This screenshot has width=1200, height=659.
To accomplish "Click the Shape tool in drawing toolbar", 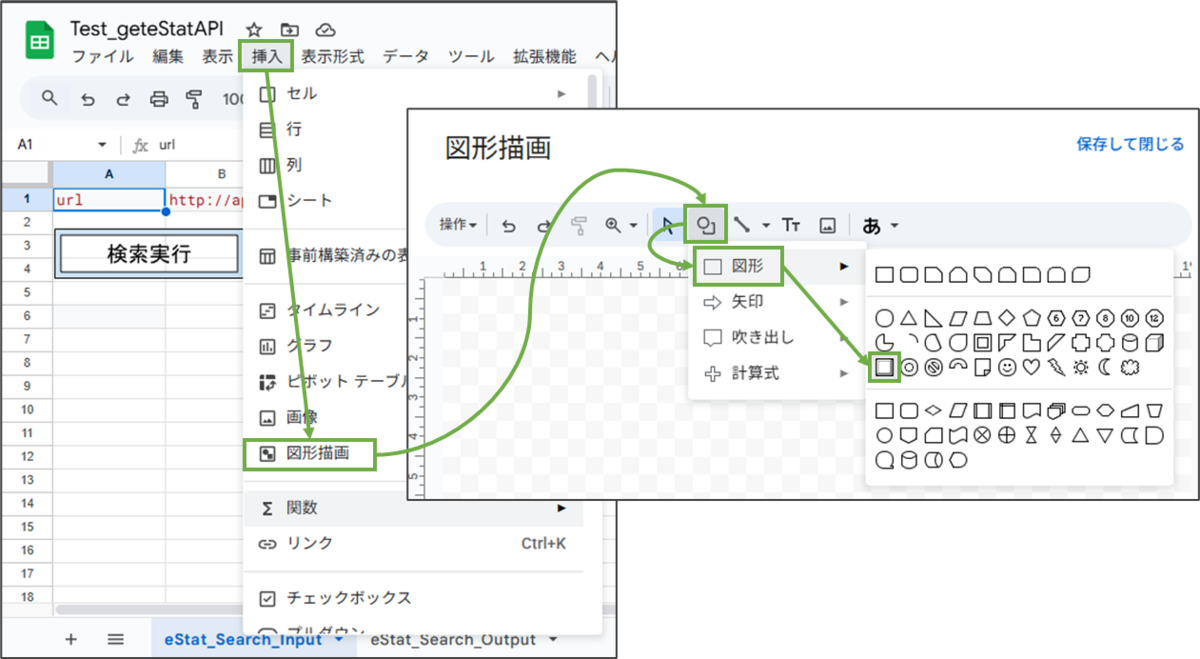I will 706,224.
